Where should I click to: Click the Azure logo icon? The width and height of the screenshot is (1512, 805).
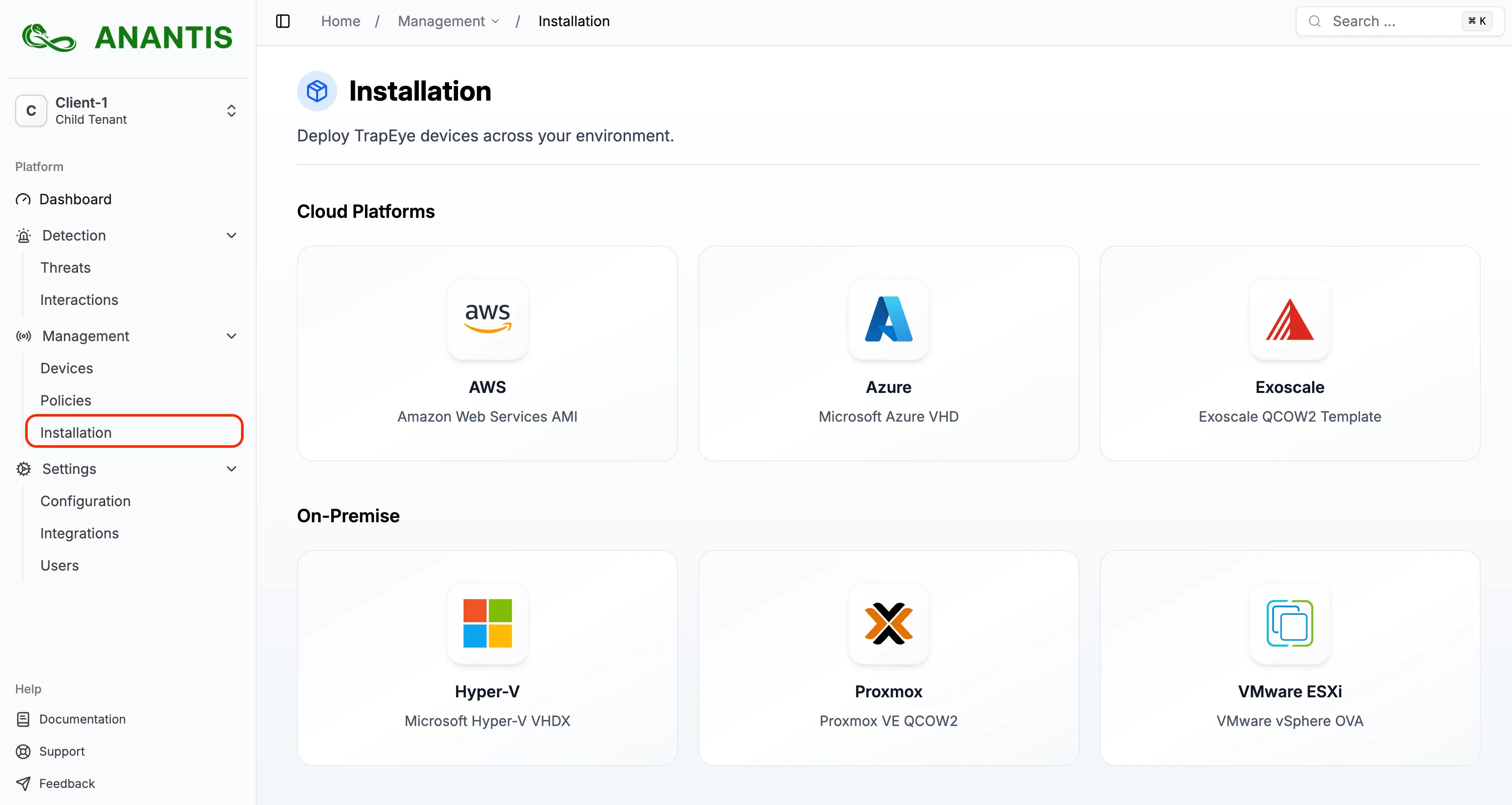888,318
